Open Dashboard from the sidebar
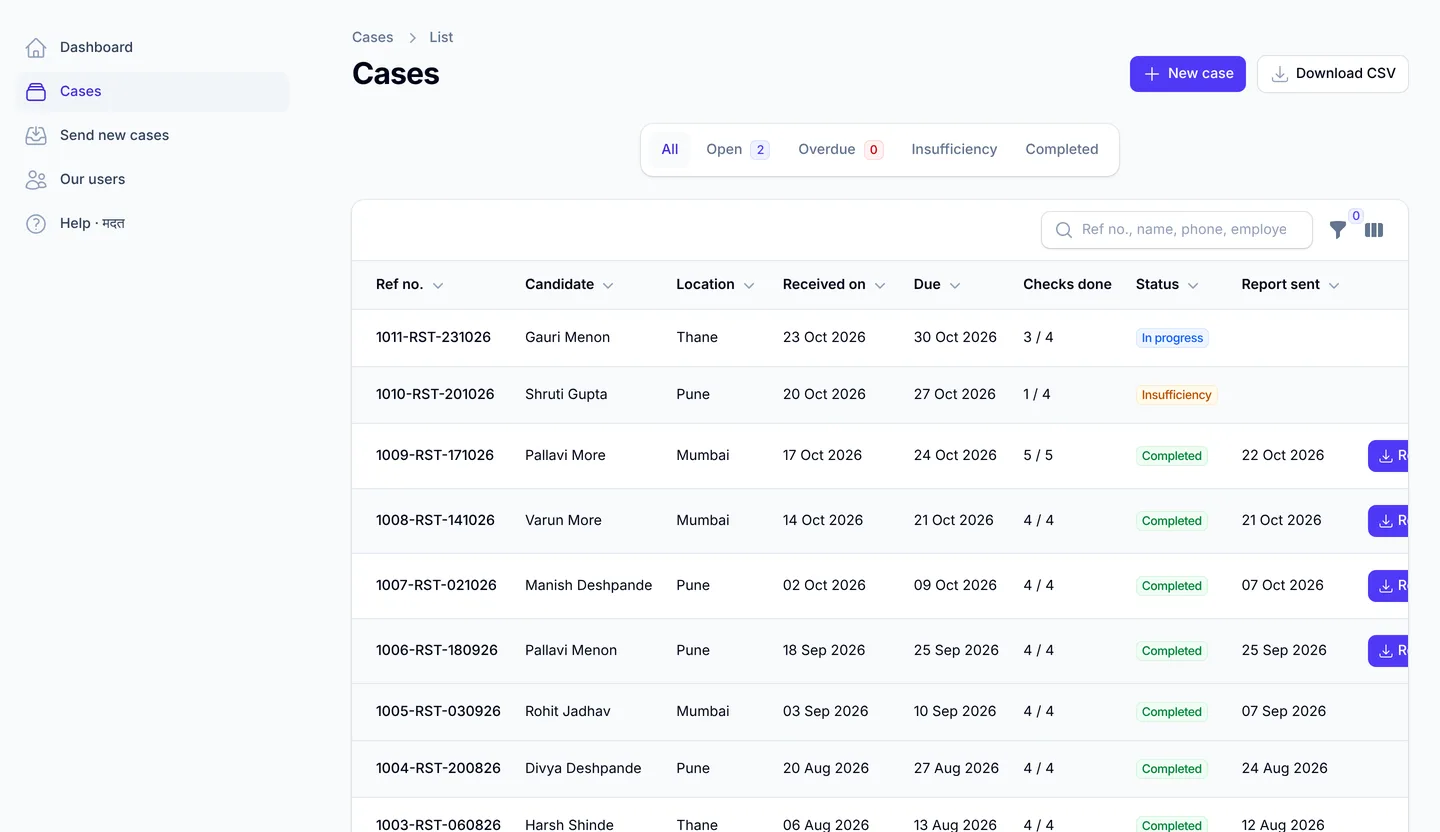Screen dimensions: 1440x832 152,47
